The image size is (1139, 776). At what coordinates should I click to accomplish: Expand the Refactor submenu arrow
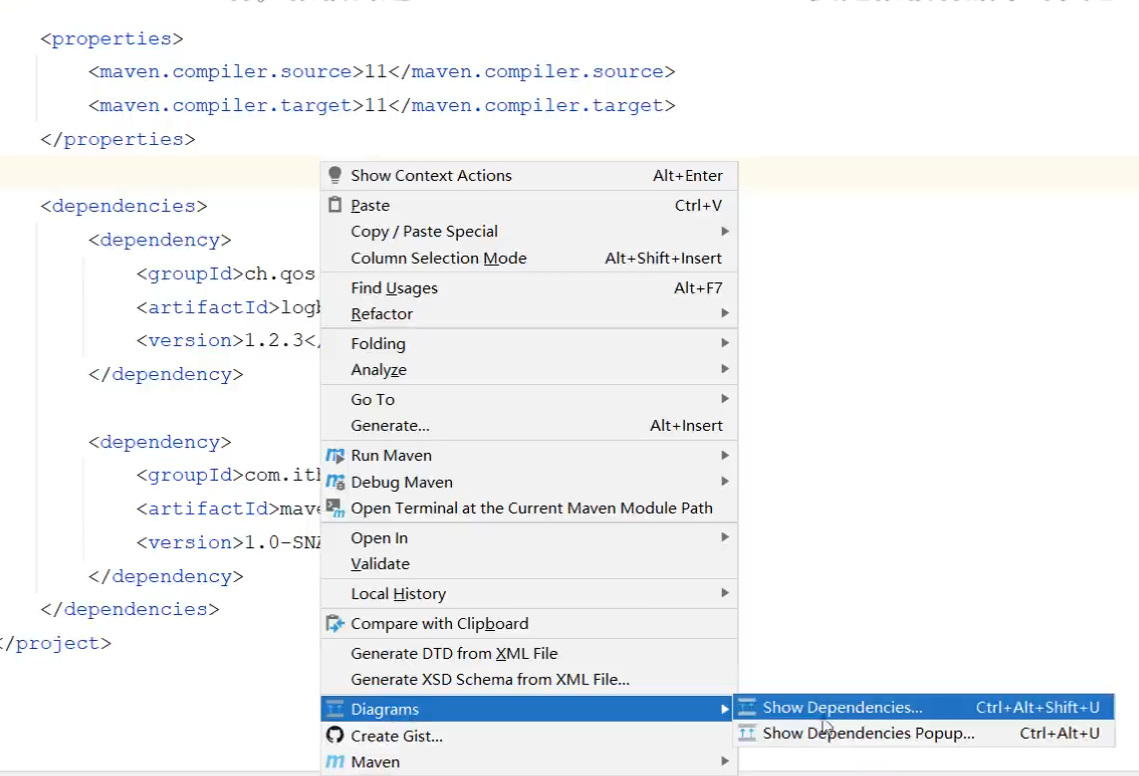pyautogui.click(x=724, y=313)
